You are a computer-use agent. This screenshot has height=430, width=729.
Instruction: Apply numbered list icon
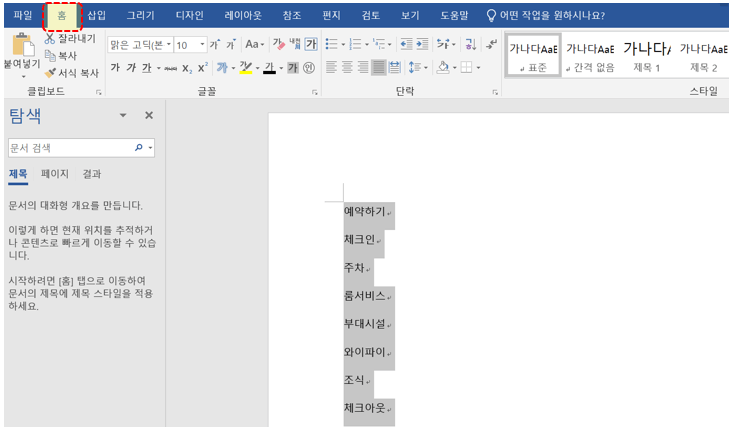[355, 44]
